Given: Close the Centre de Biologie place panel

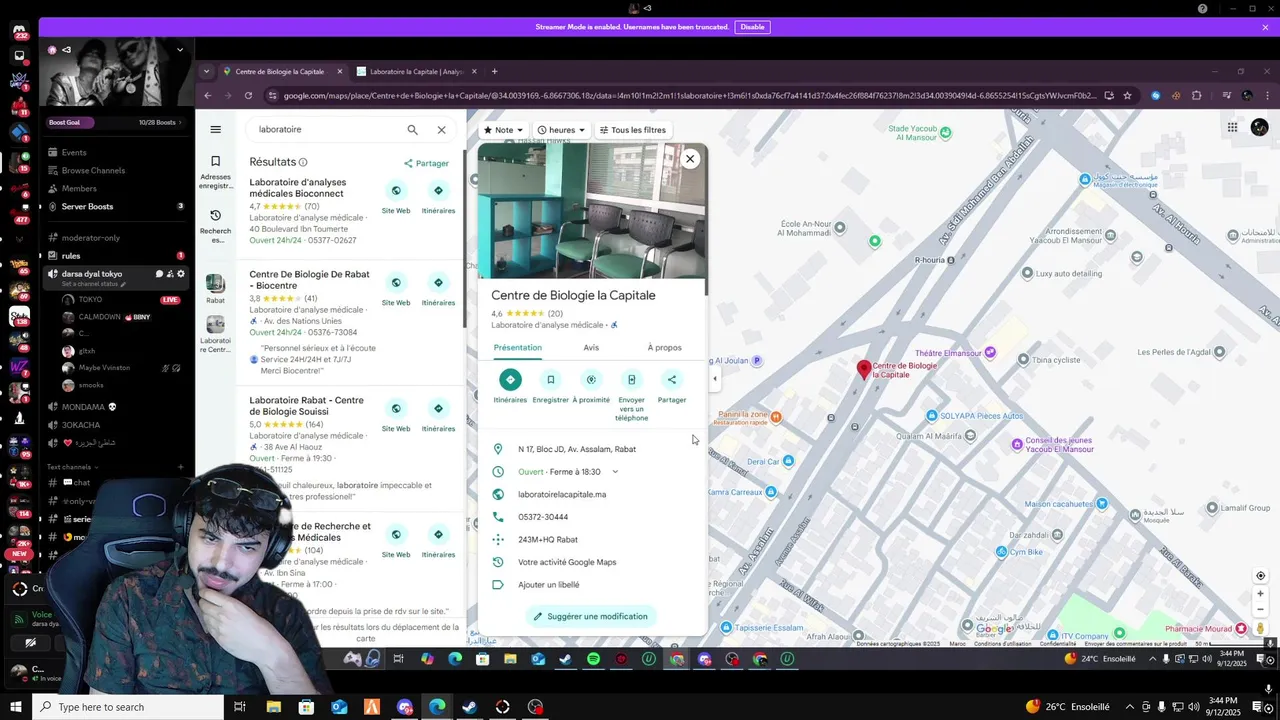Looking at the screenshot, I should (x=690, y=159).
